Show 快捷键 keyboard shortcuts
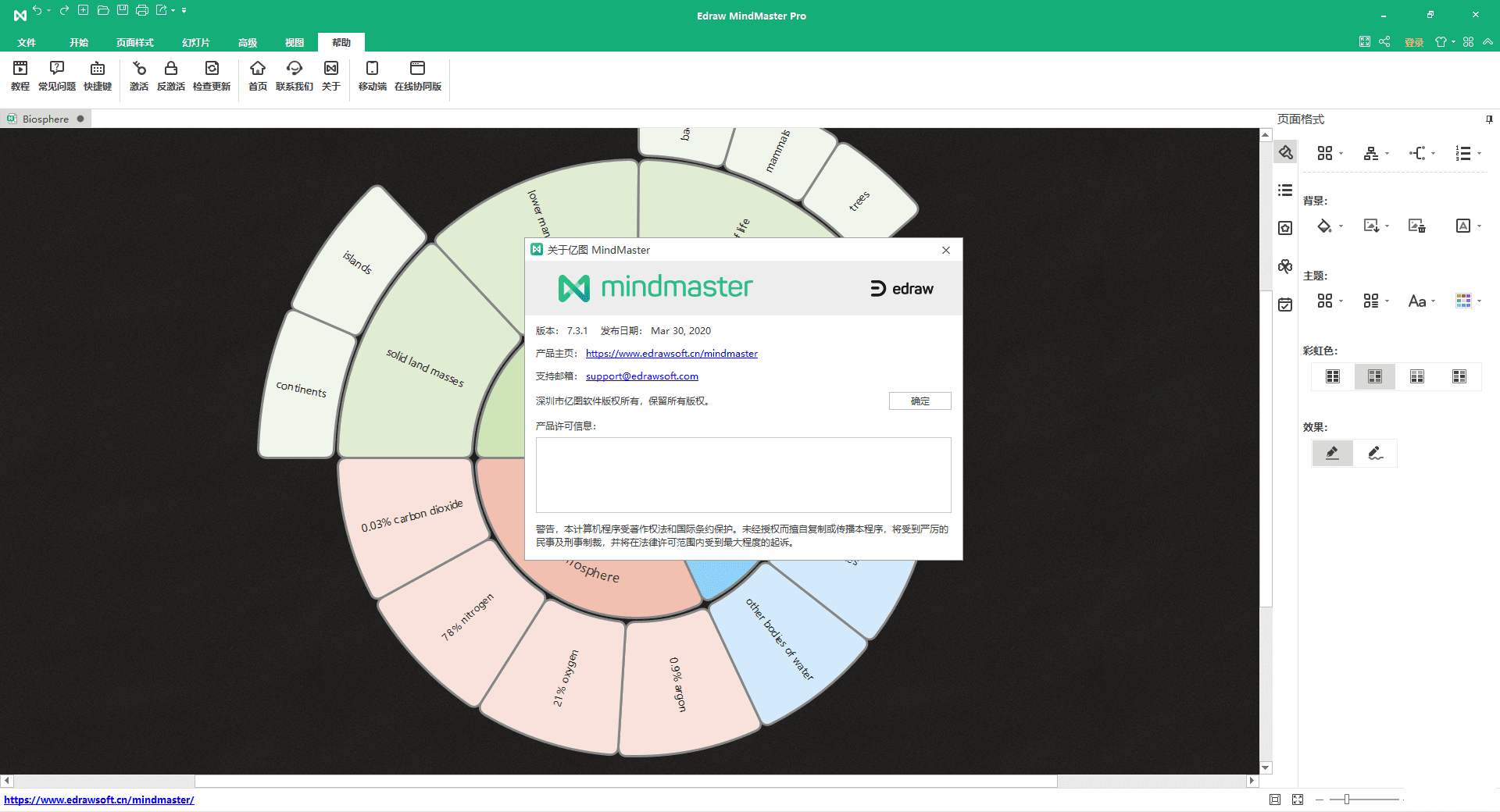This screenshot has width=1500, height=812. pyautogui.click(x=98, y=77)
